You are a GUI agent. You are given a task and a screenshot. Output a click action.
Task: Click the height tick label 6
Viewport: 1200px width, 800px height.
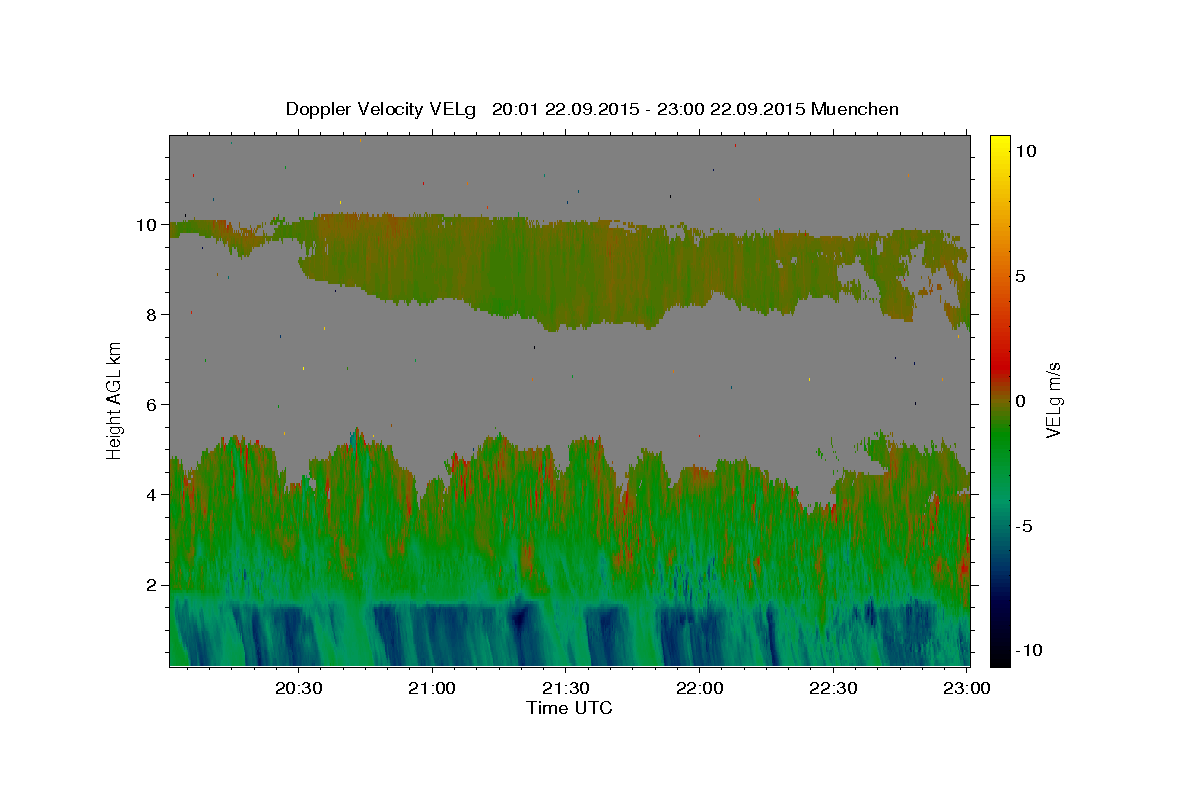pos(152,405)
